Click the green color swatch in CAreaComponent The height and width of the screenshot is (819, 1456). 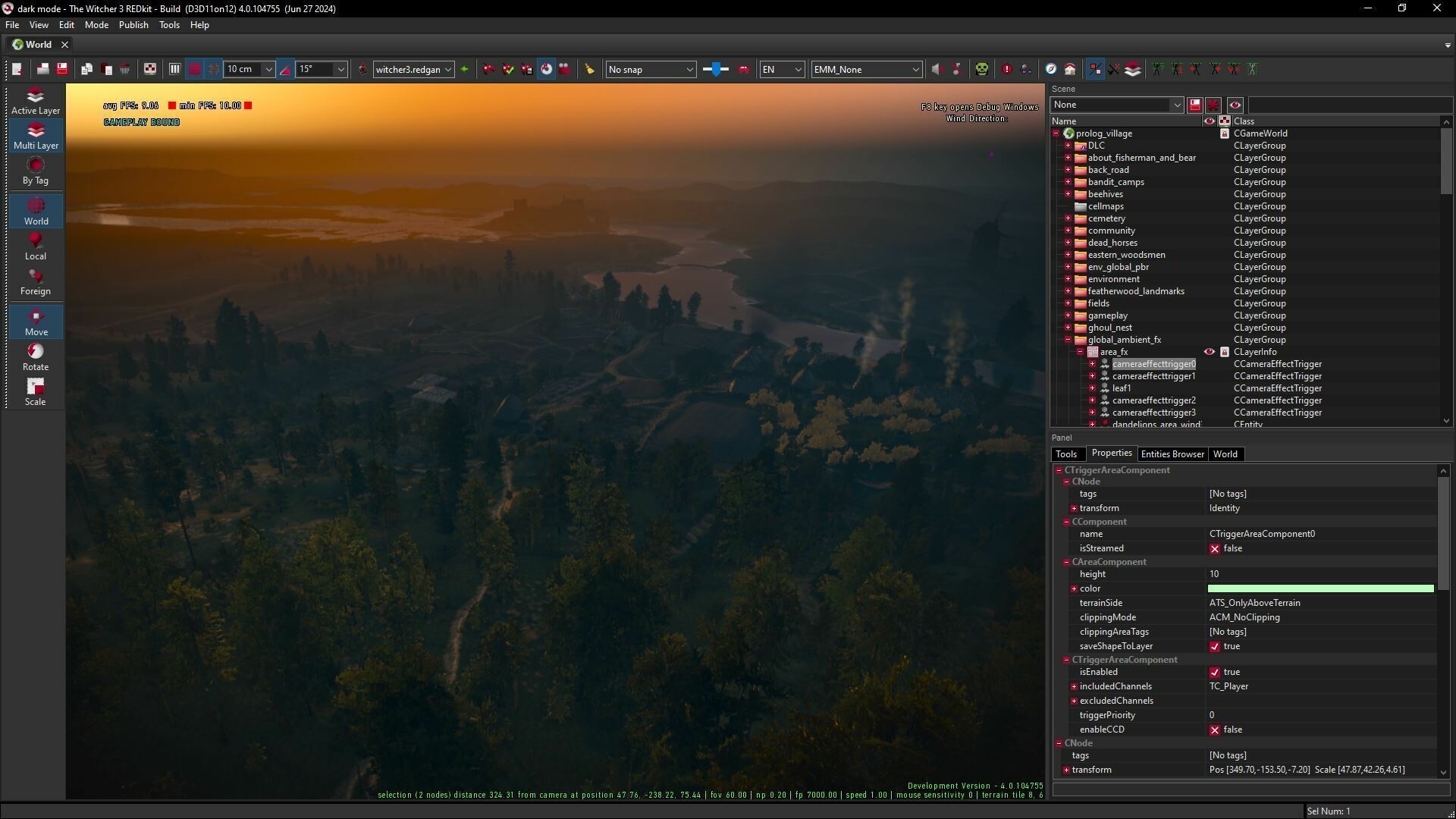click(x=1319, y=588)
